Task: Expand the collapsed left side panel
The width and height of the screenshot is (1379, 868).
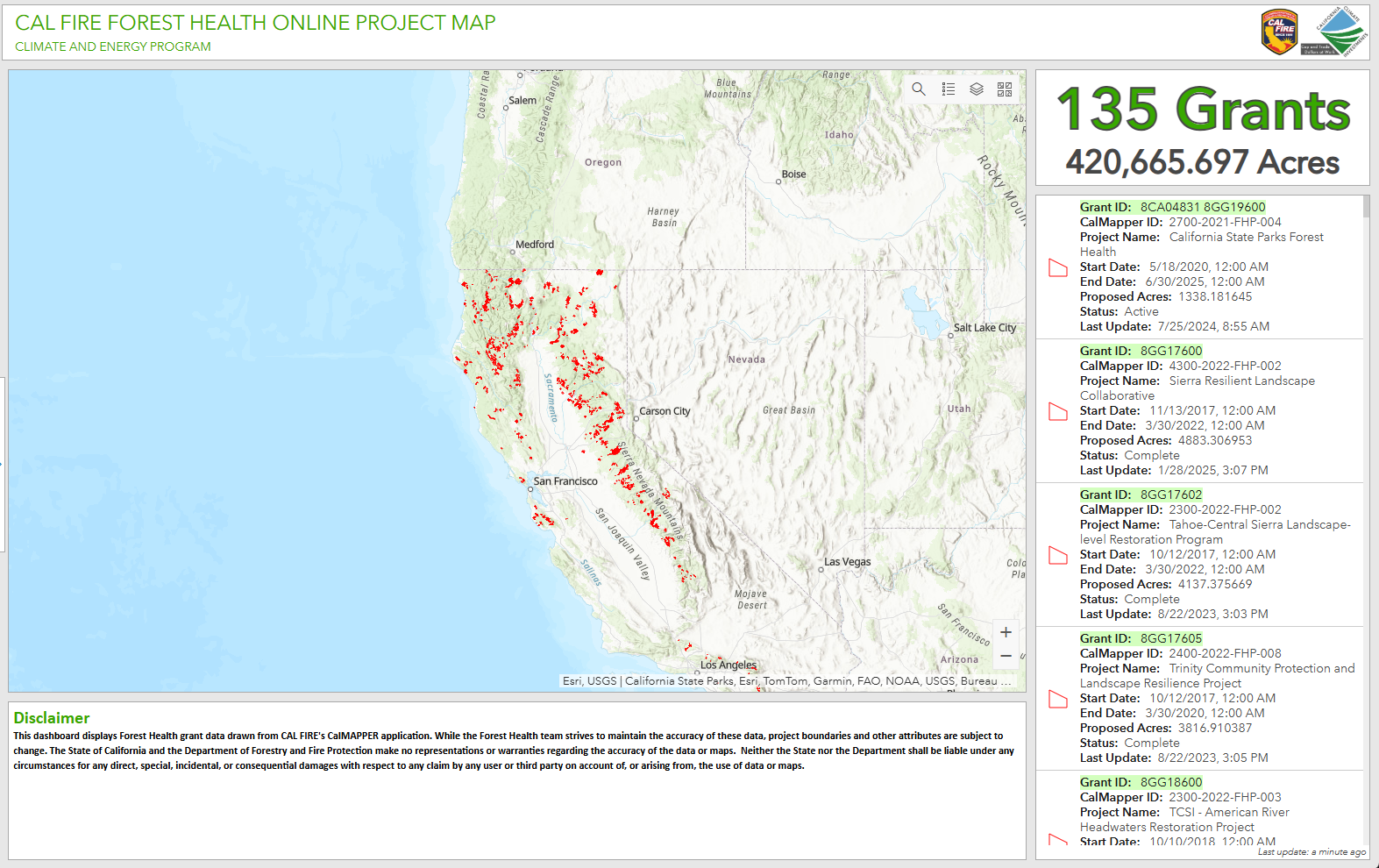Action: [x=3, y=465]
